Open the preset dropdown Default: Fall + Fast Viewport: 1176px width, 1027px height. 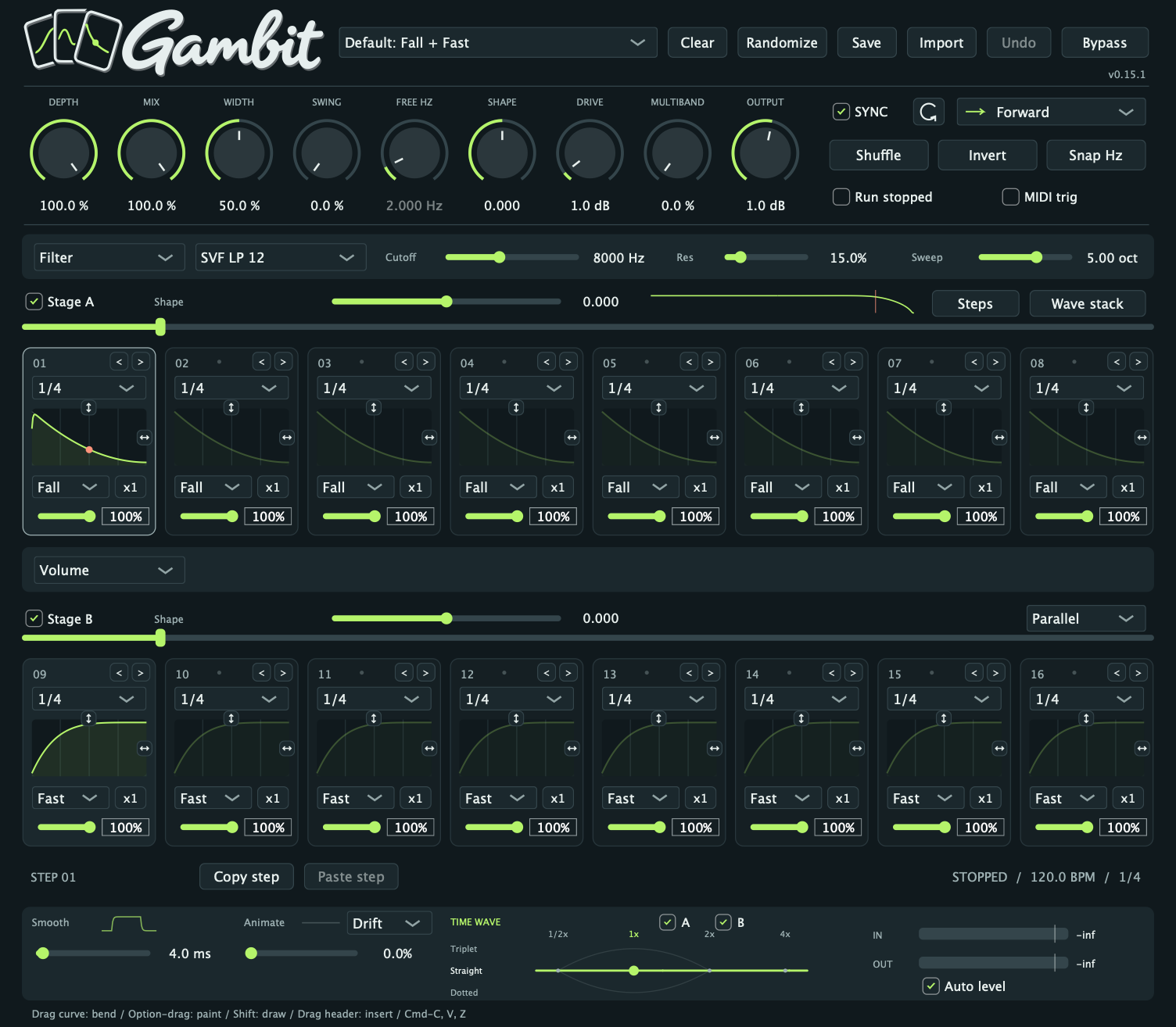[x=497, y=42]
